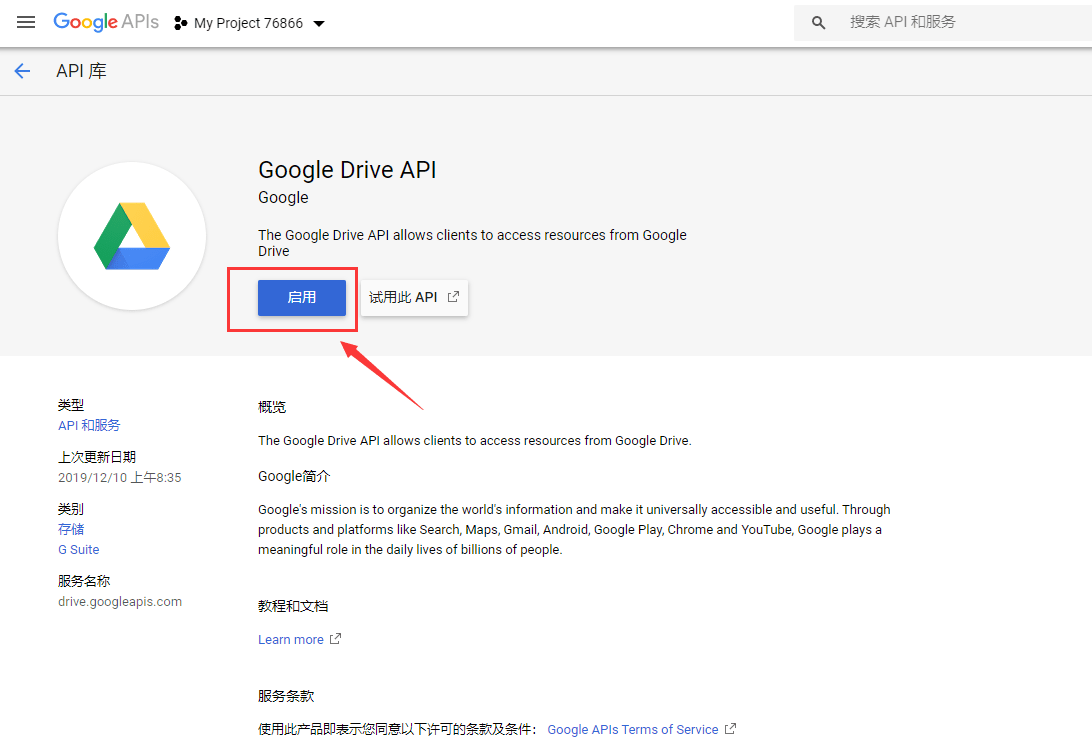The image size is (1092, 745).
Task: Click the Google Drive API title
Action: pos(347,170)
